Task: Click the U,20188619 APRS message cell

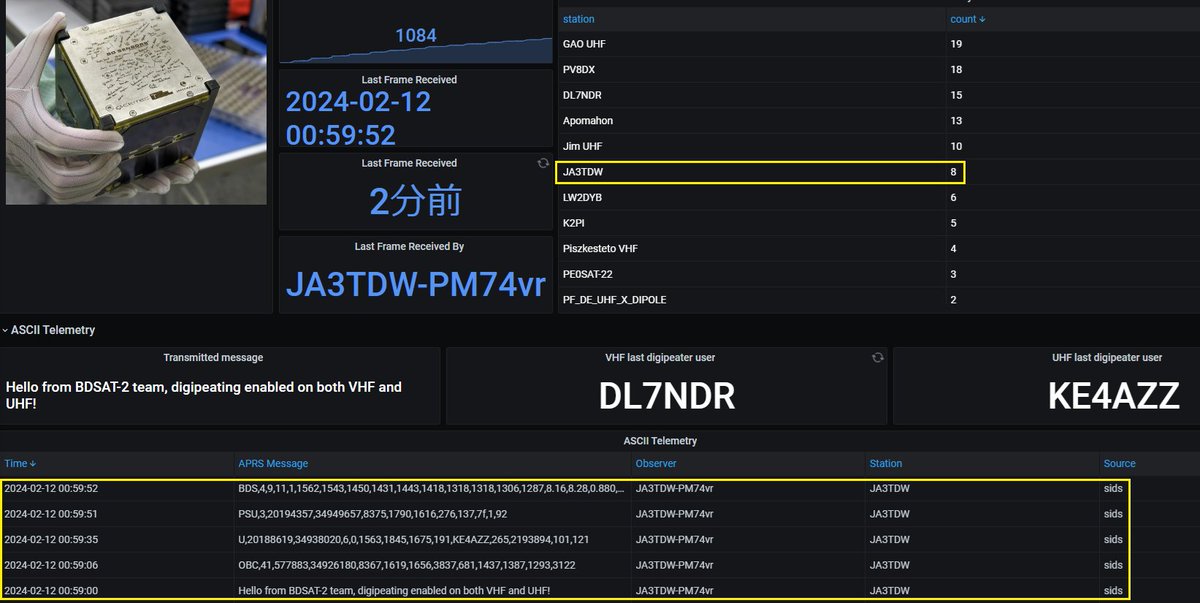Action: point(414,540)
